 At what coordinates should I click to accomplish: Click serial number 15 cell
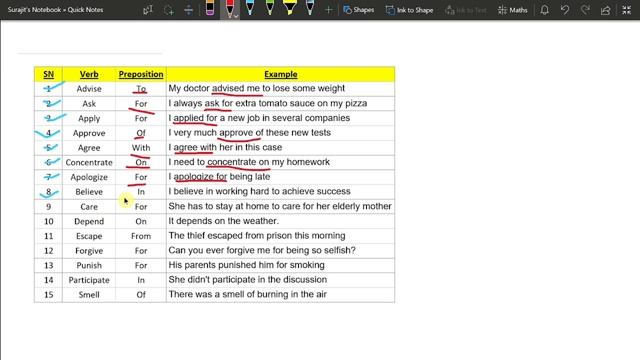pos(49,295)
